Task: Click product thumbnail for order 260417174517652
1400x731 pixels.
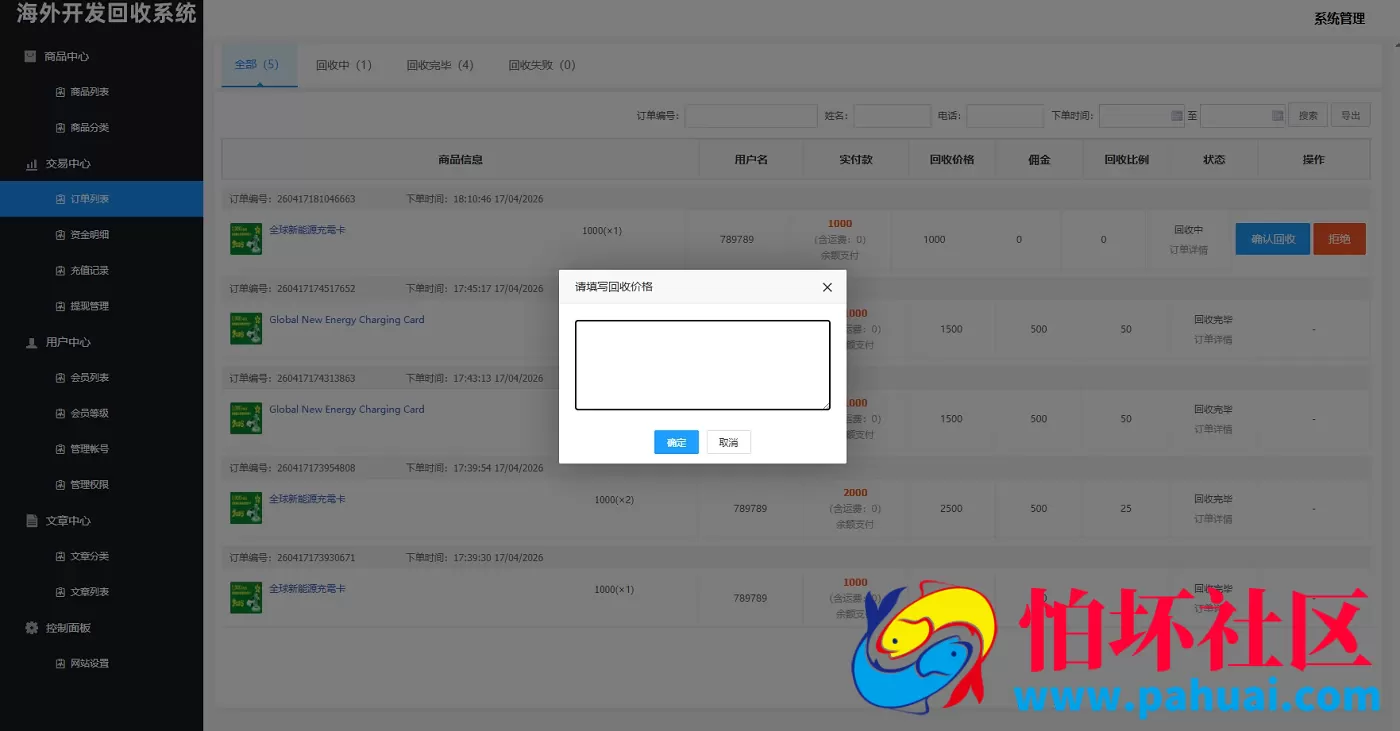Action: 246,329
